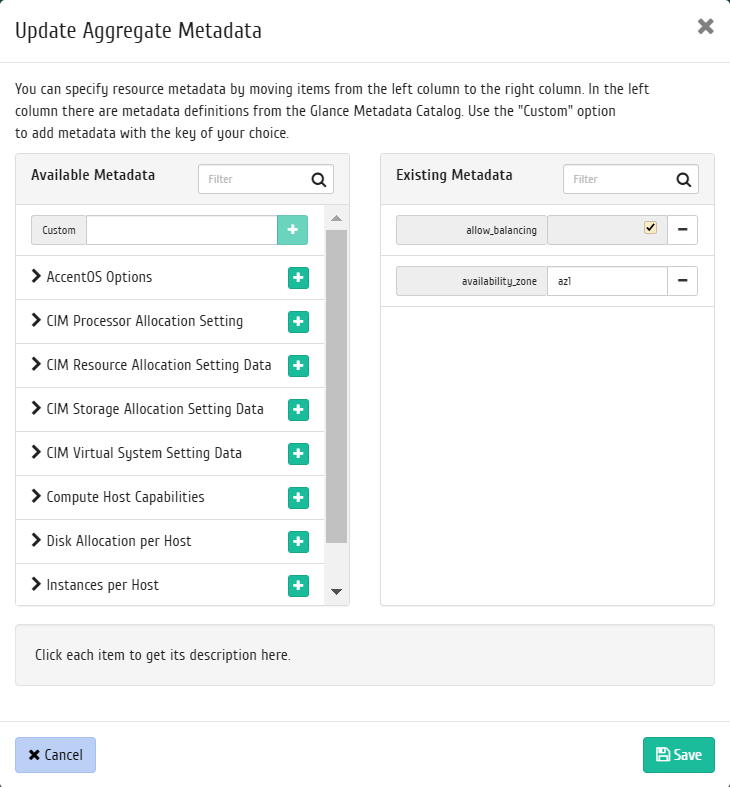Add Instances per Host using plus icon
Image resolution: width=730 pixels, height=787 pixels.
click(298, 585)
